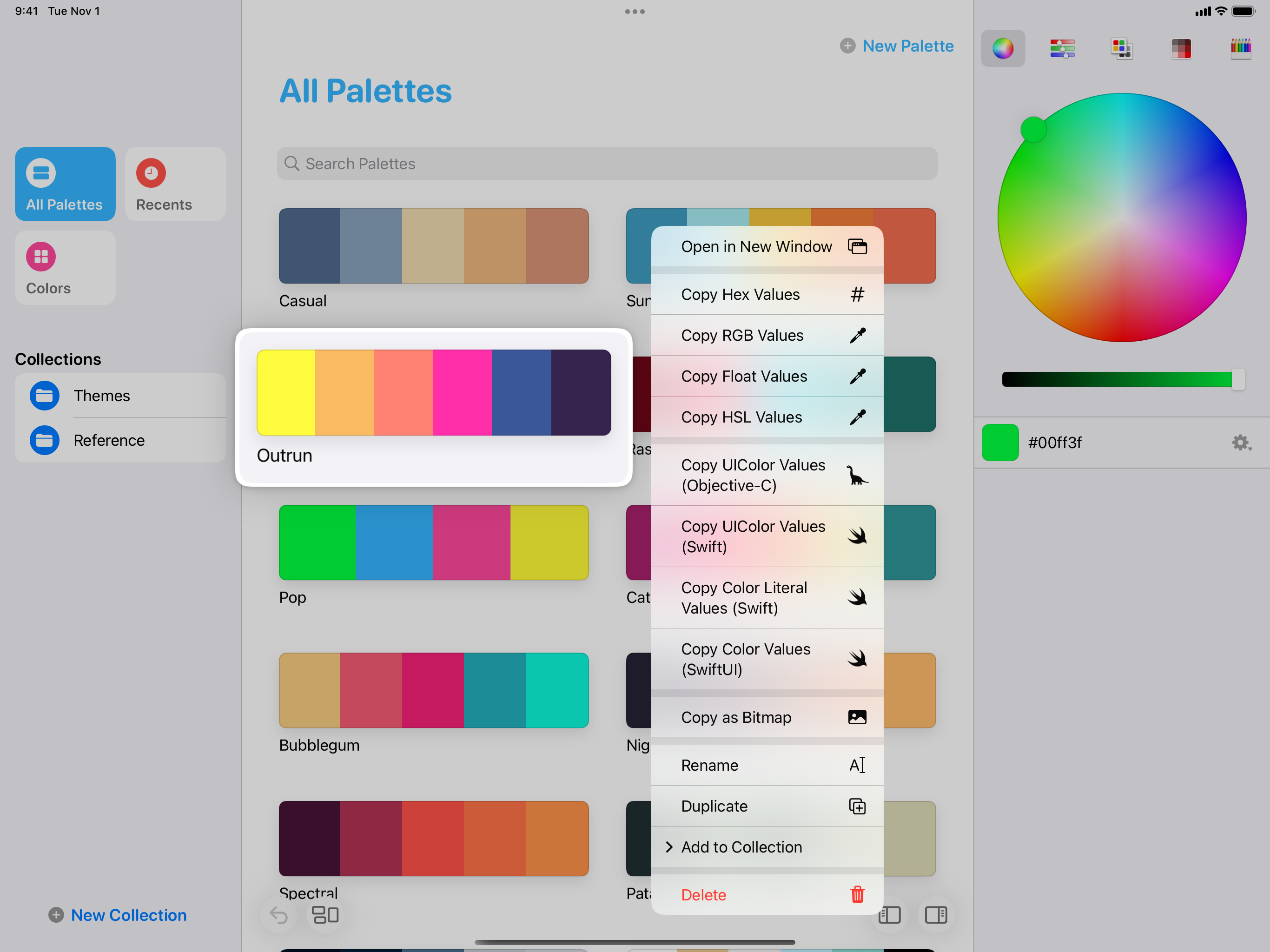Switch to the red shades picker
The image size is (1270, 952).
[1181, 48]
